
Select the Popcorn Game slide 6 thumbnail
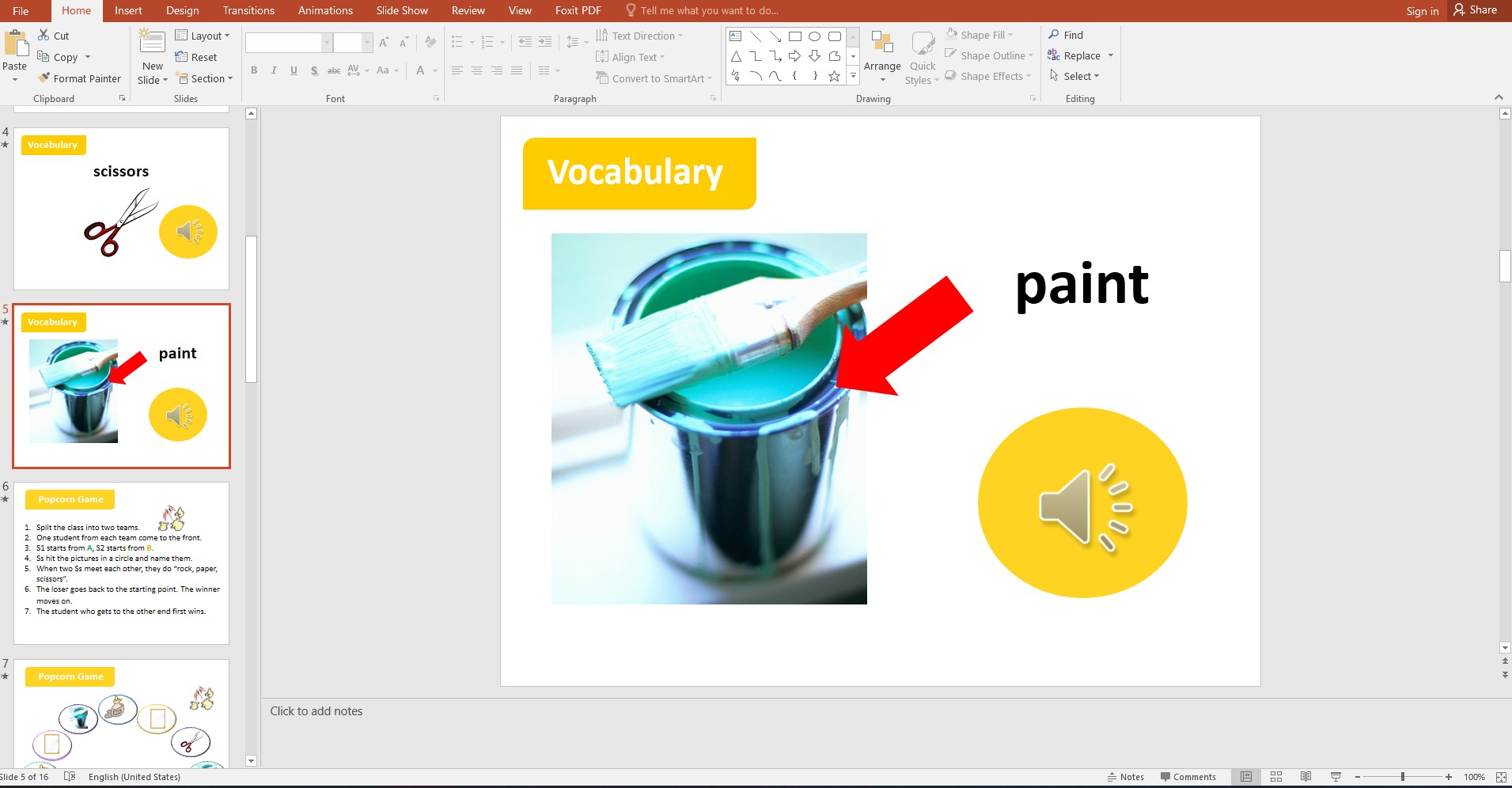(121, 563)
